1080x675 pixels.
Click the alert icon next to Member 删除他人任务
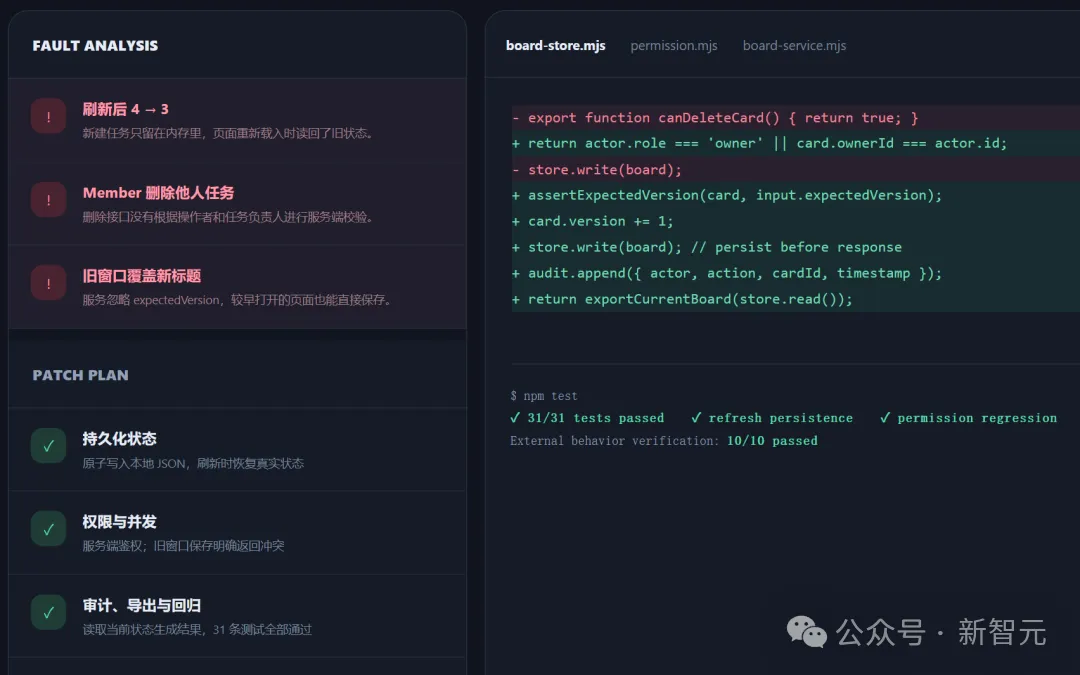click(x=48, y=200)
